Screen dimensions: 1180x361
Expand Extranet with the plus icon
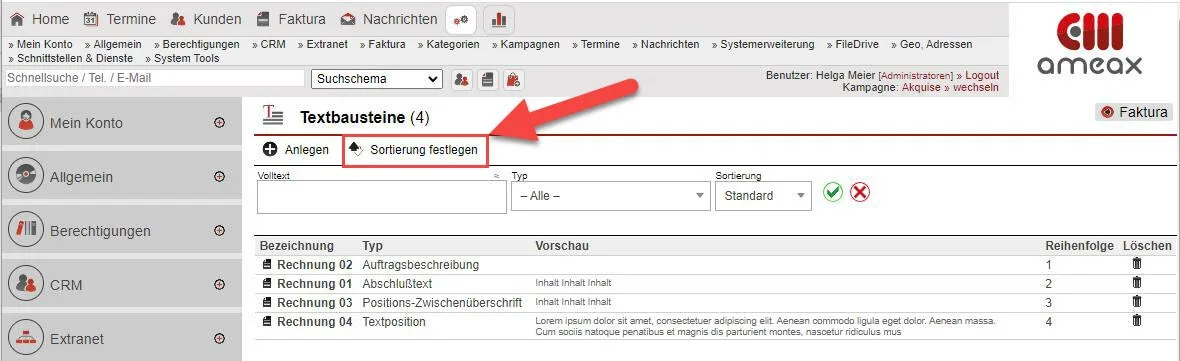(x=220, y=338)
